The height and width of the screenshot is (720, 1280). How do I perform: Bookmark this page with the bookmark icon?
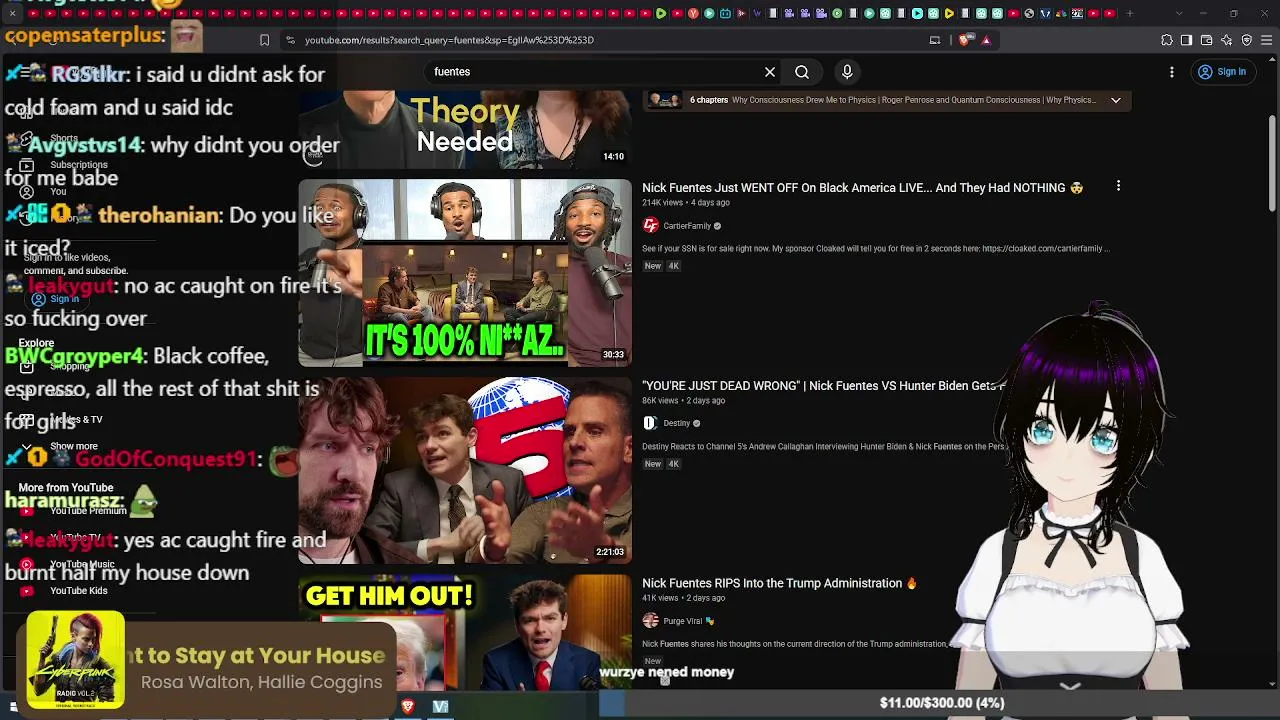click(264, 40)
